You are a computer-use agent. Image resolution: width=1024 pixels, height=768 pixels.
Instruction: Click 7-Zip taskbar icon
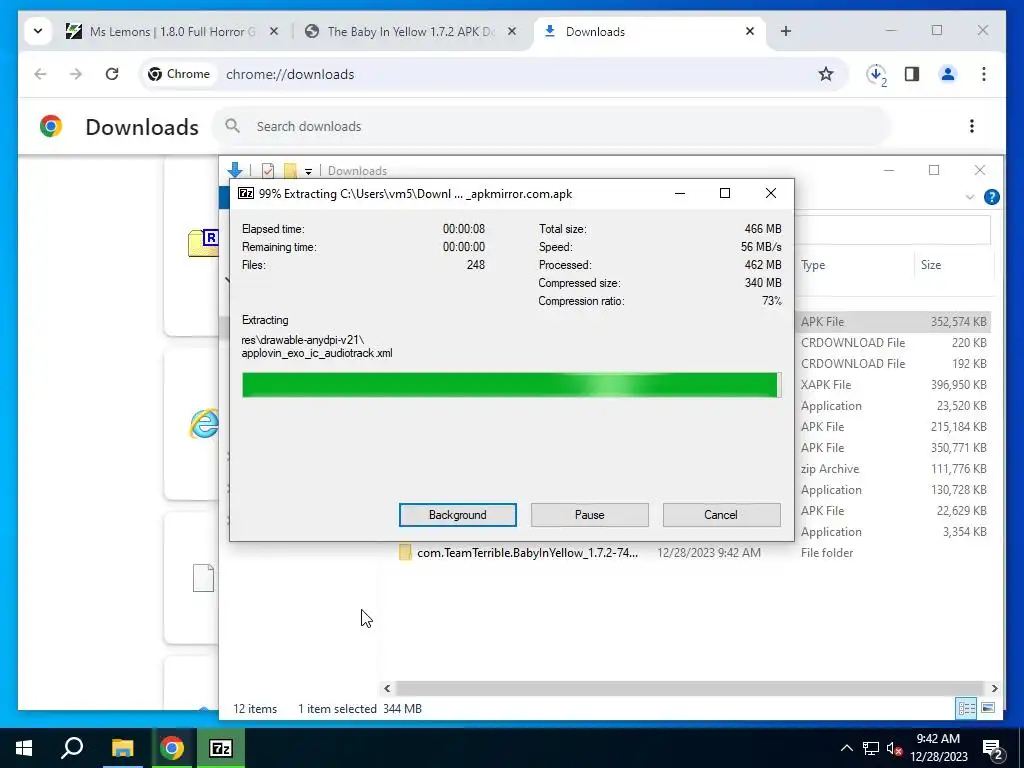click(221, 748)
